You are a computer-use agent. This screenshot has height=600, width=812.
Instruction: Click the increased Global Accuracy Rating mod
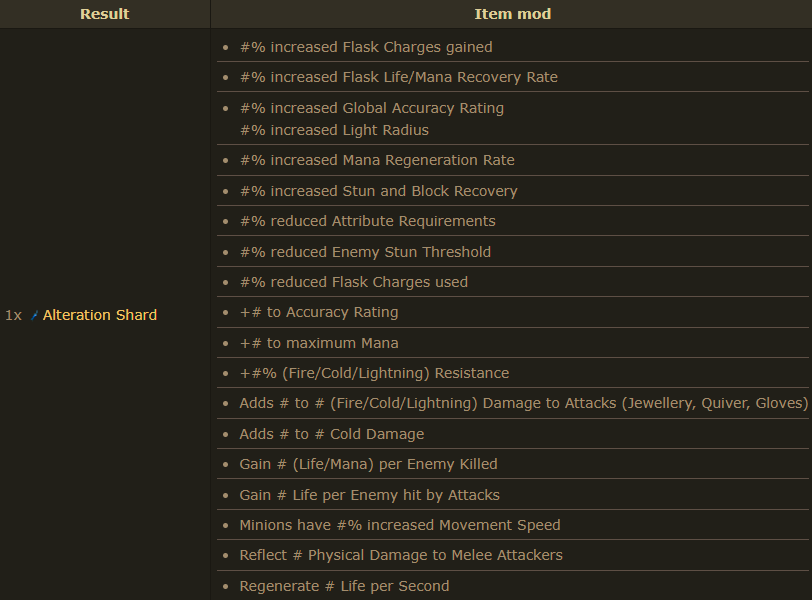371,108
